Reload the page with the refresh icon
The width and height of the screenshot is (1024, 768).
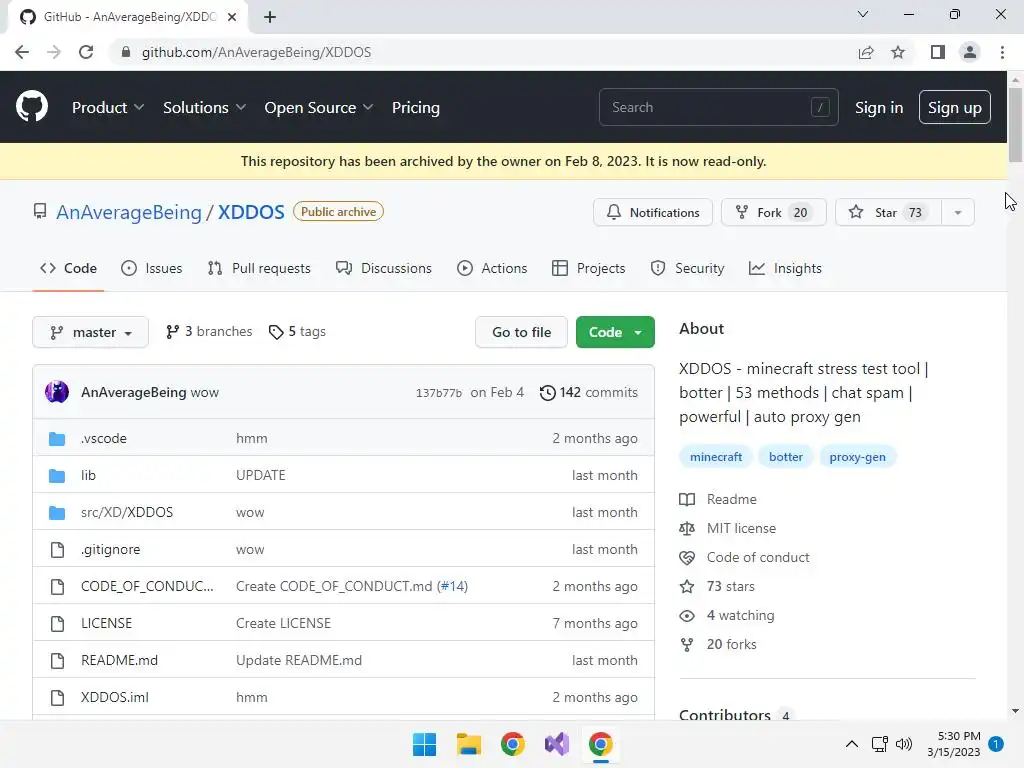(86, 52)
